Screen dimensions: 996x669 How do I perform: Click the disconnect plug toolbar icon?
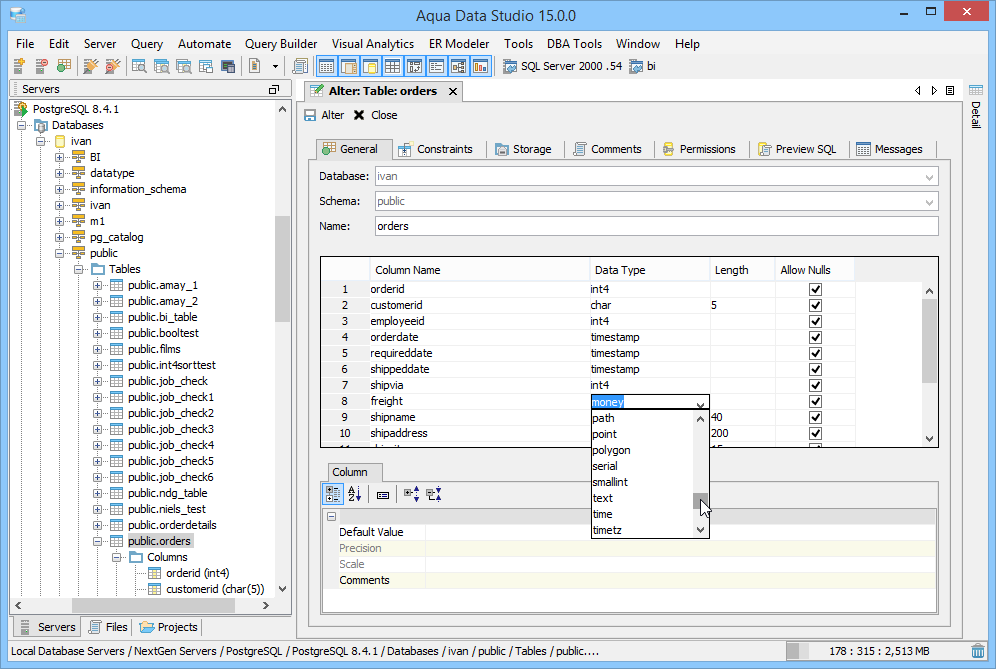coord(112,66)
